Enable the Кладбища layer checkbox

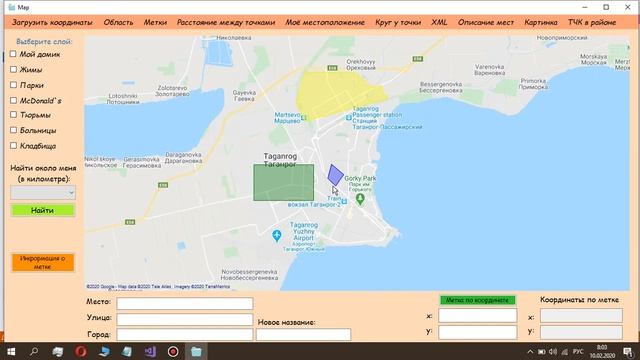coord(13,146)
